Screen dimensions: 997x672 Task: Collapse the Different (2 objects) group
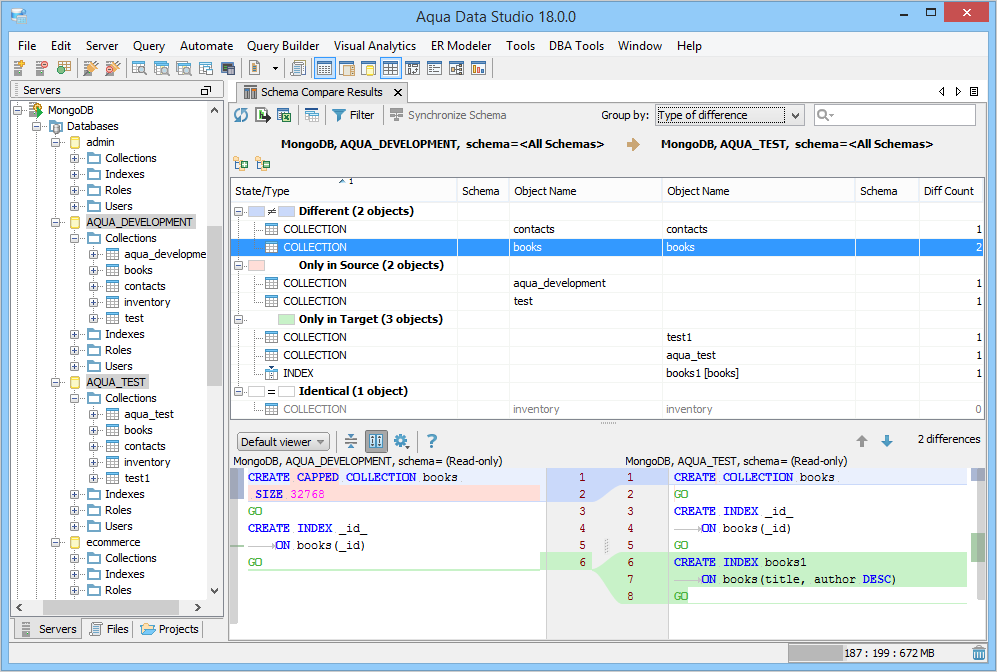point(238,211)
